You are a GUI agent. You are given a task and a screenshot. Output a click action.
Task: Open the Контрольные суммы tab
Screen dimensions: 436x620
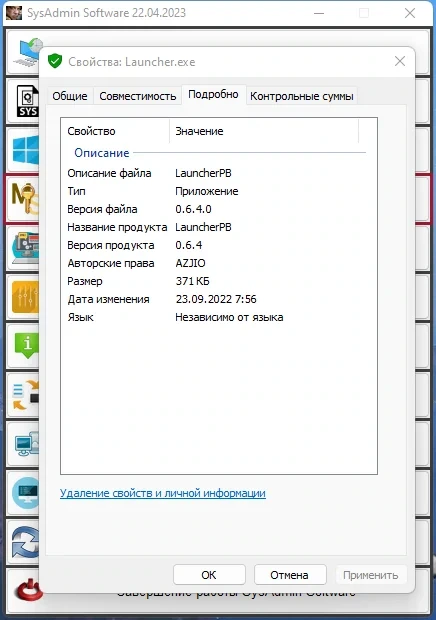coord(302,96)
